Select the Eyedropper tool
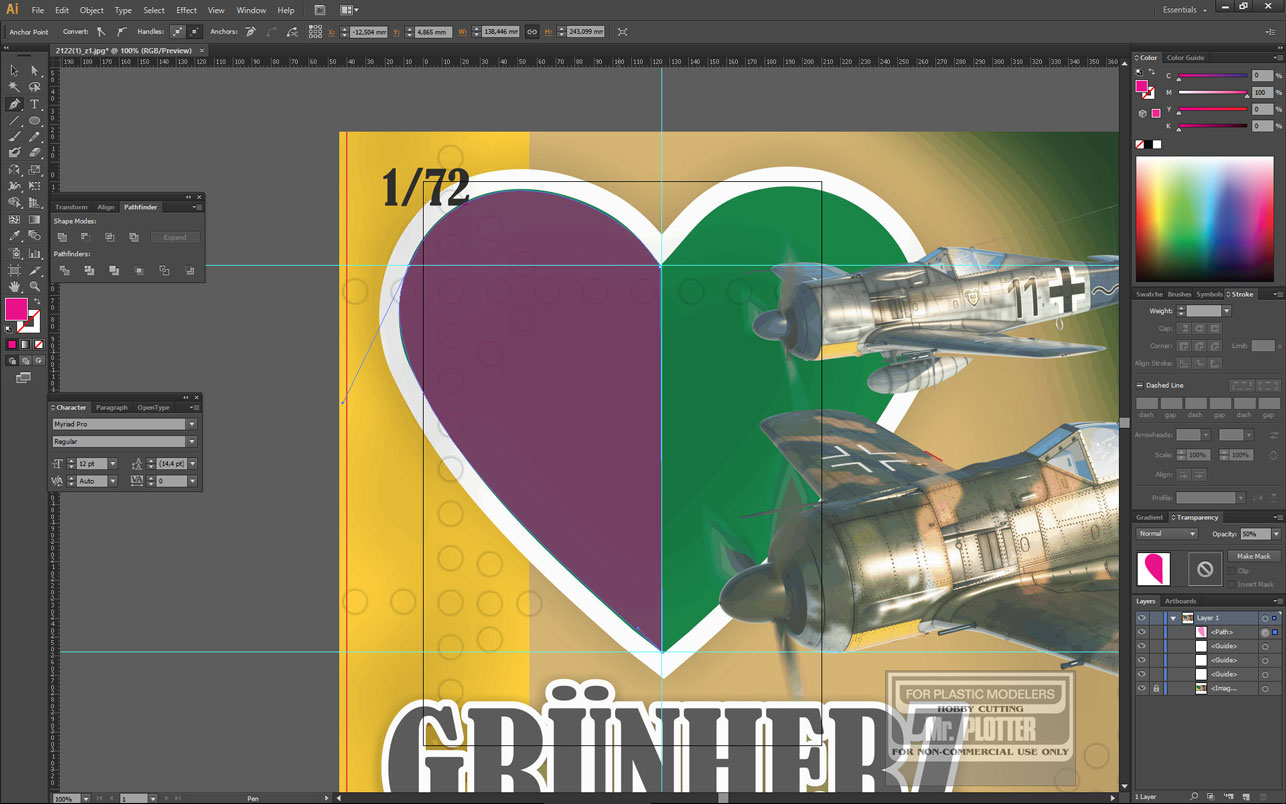 14,236
